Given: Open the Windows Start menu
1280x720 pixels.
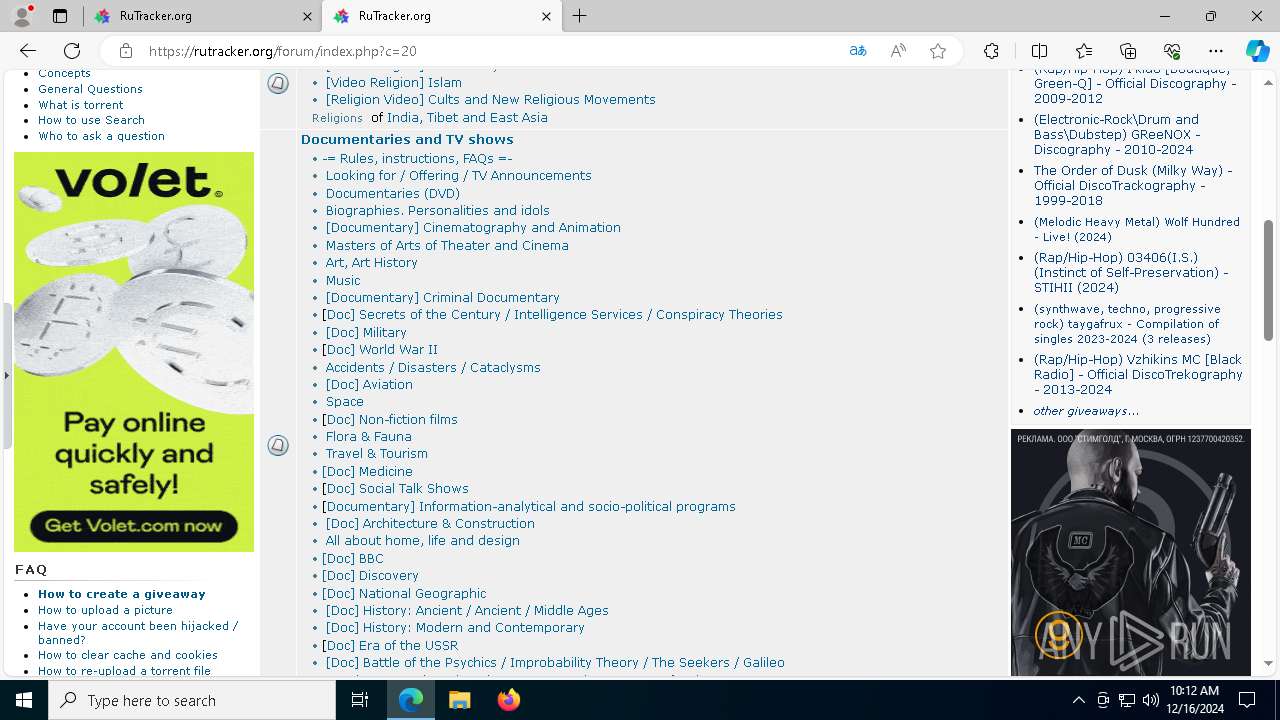Looking at the screenshot, I should click(x=24, y=700).
